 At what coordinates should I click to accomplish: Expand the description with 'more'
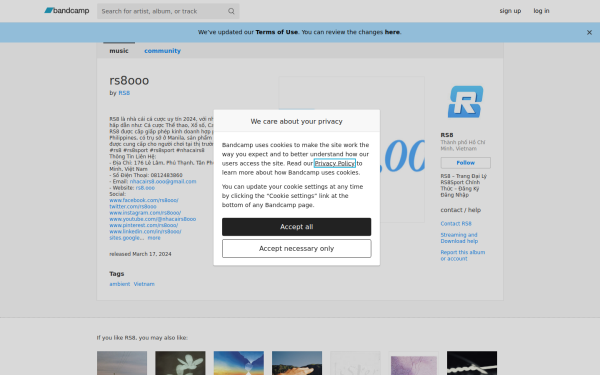(154, 238)
